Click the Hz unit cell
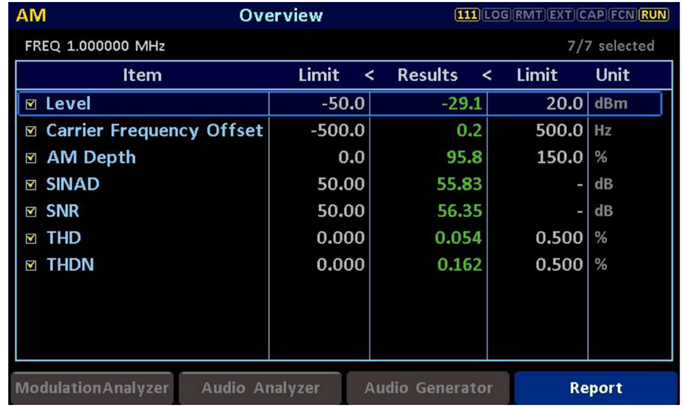Image resolution: width=683 pixels, height=407 pixels. [603, 131]
